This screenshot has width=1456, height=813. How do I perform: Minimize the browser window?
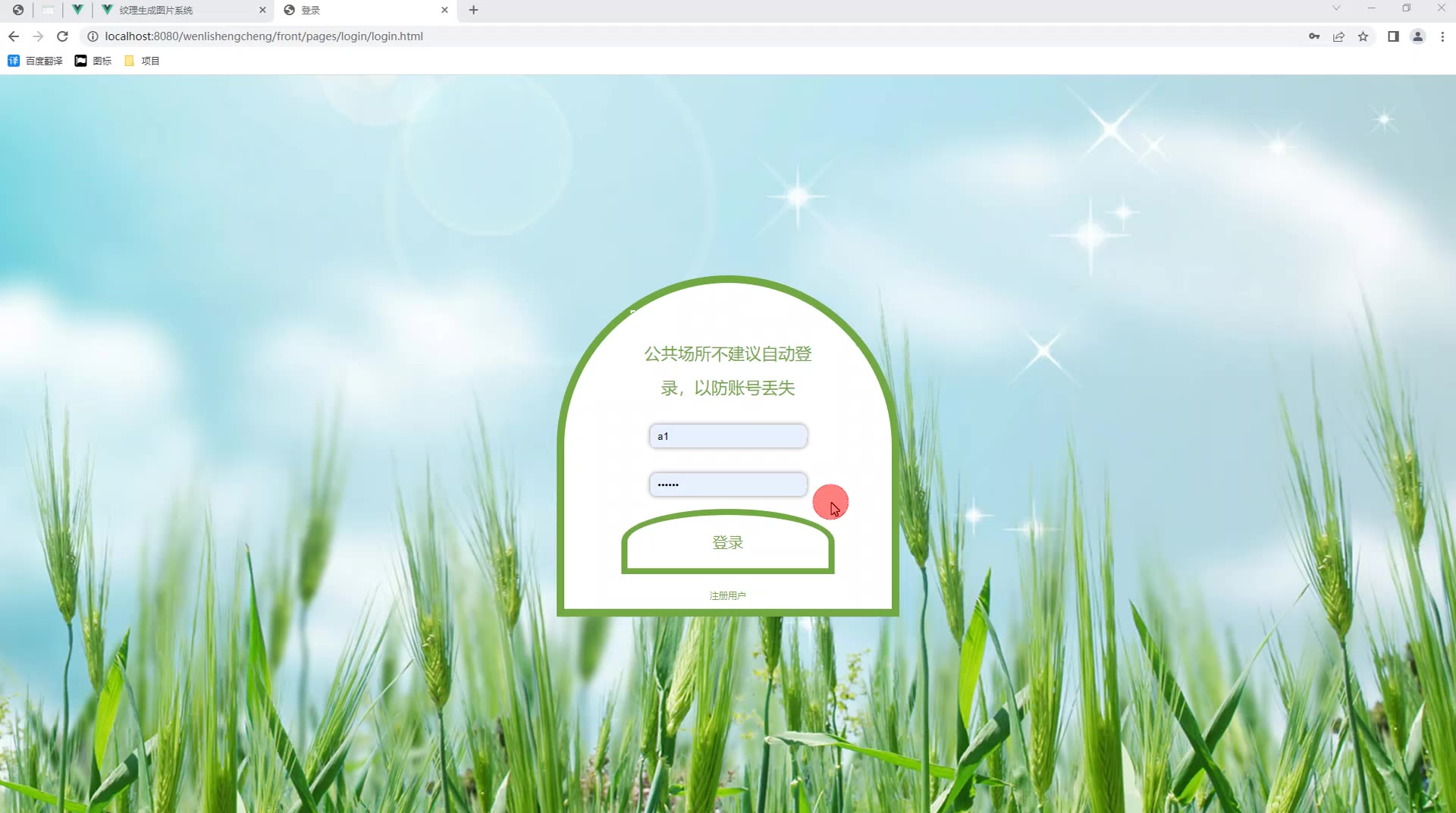point(1371,8)
